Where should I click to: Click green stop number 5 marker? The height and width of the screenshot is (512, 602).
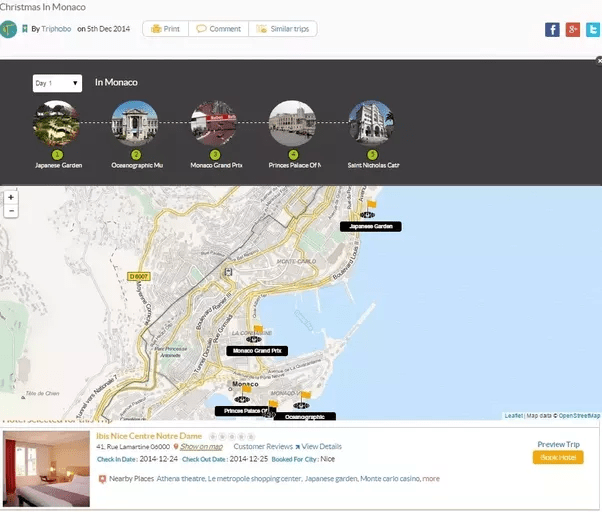point(372,155)
